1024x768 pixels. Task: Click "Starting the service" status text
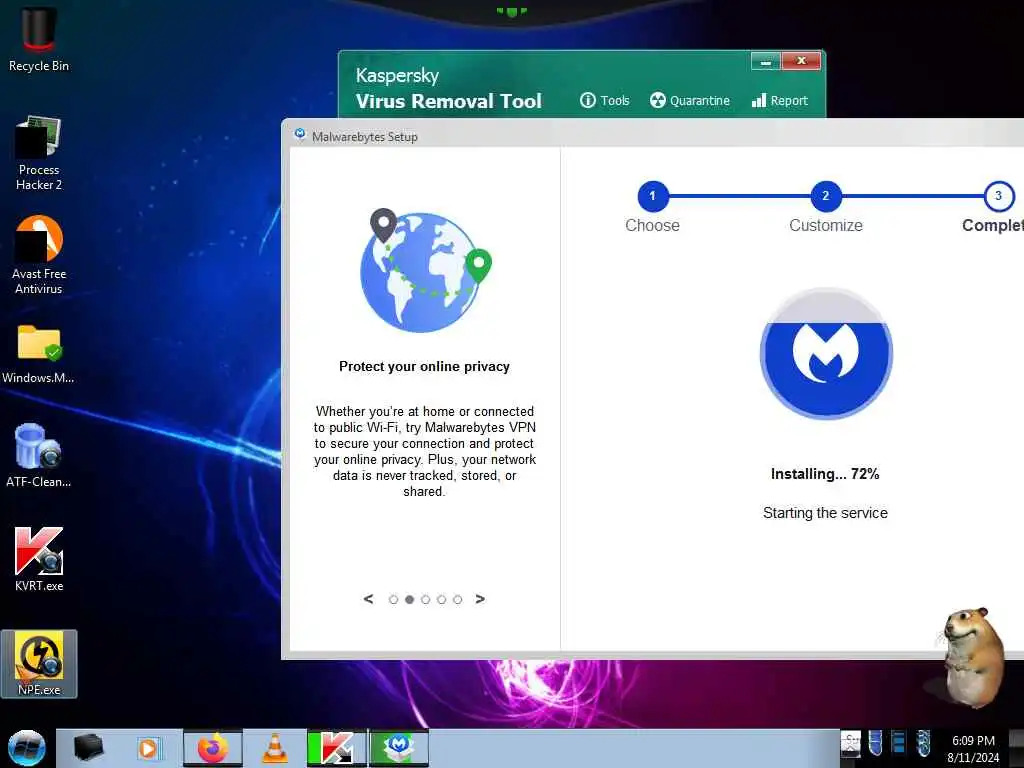click(x=825, y=513)
